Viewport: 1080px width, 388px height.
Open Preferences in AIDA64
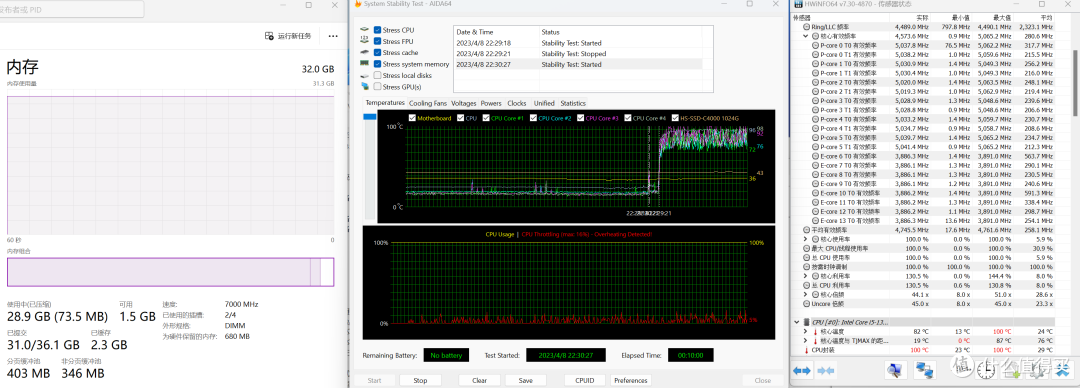[x=631, y=380]
